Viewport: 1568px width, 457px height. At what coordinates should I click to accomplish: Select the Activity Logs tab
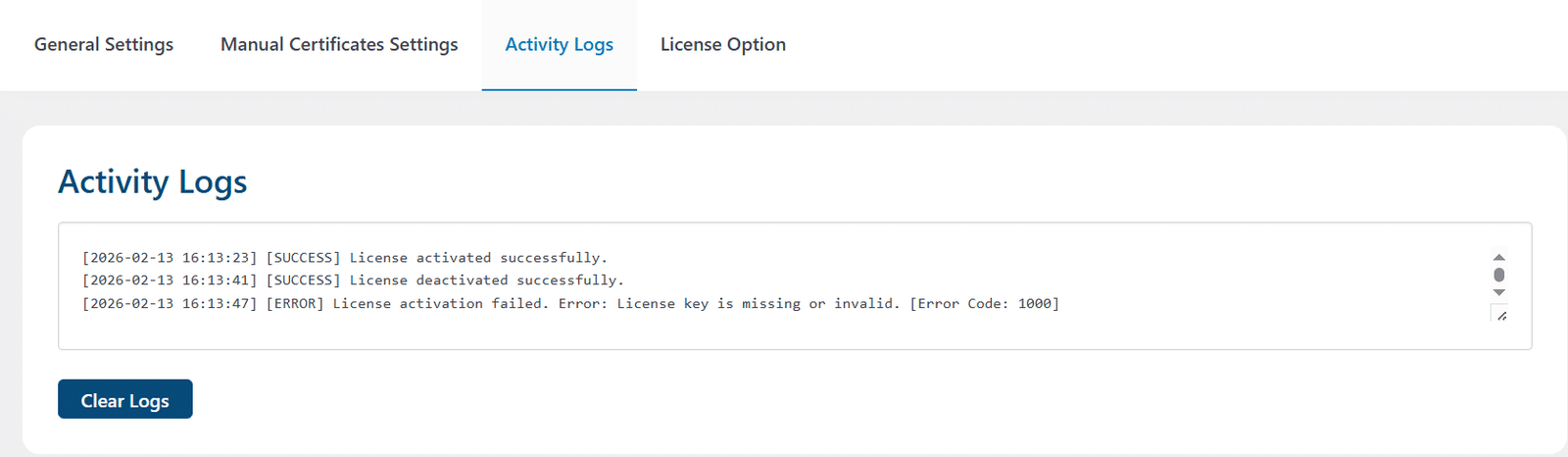coord(560,44)
